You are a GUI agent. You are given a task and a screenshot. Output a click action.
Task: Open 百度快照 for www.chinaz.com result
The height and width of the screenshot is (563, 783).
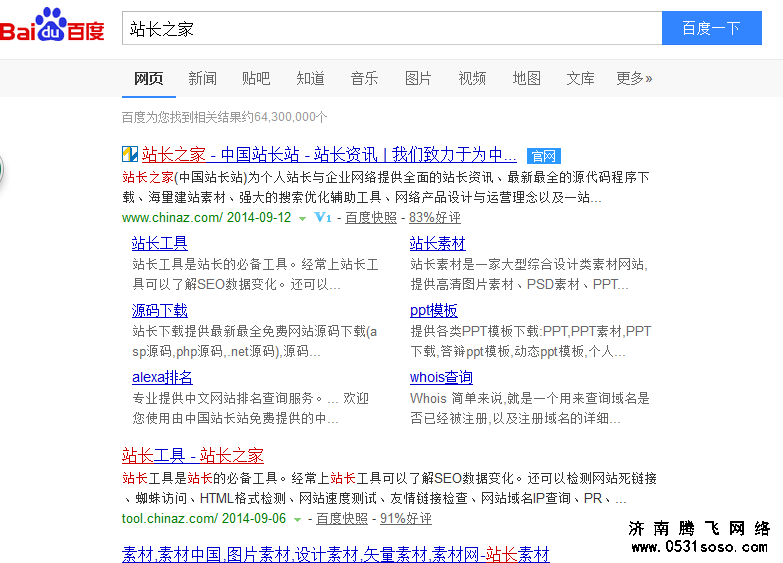[x=371, y=218]
